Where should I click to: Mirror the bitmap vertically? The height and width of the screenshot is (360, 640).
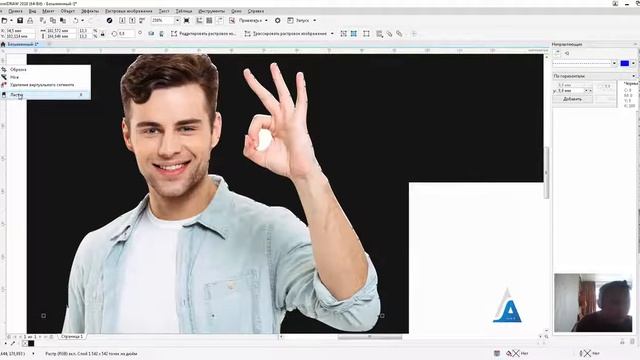[x=162, y=34]
